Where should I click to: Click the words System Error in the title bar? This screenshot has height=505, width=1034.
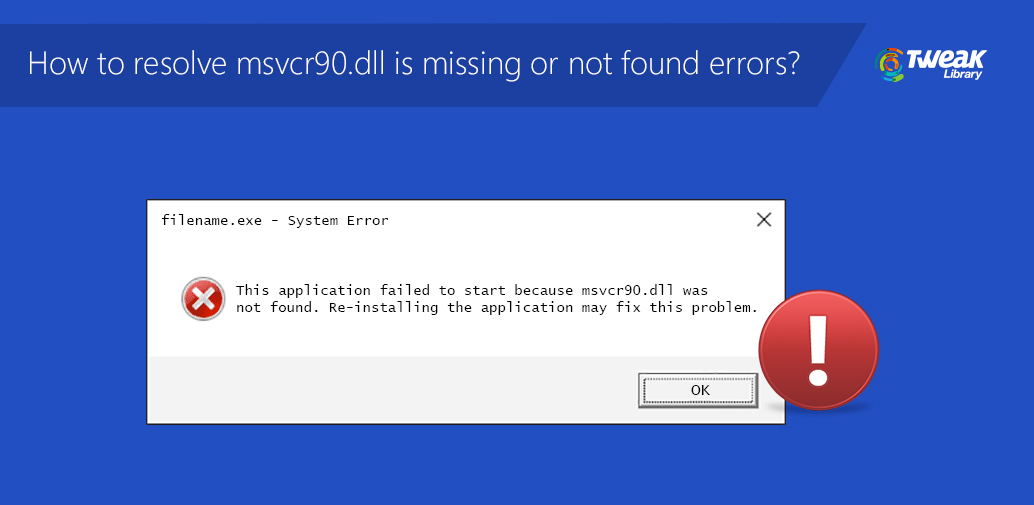coord(338,220)
